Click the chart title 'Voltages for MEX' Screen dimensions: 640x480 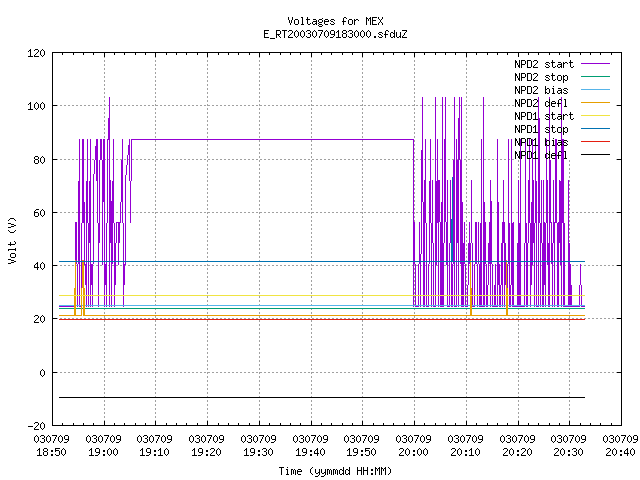pyautogui.click(x=335, y=21)
